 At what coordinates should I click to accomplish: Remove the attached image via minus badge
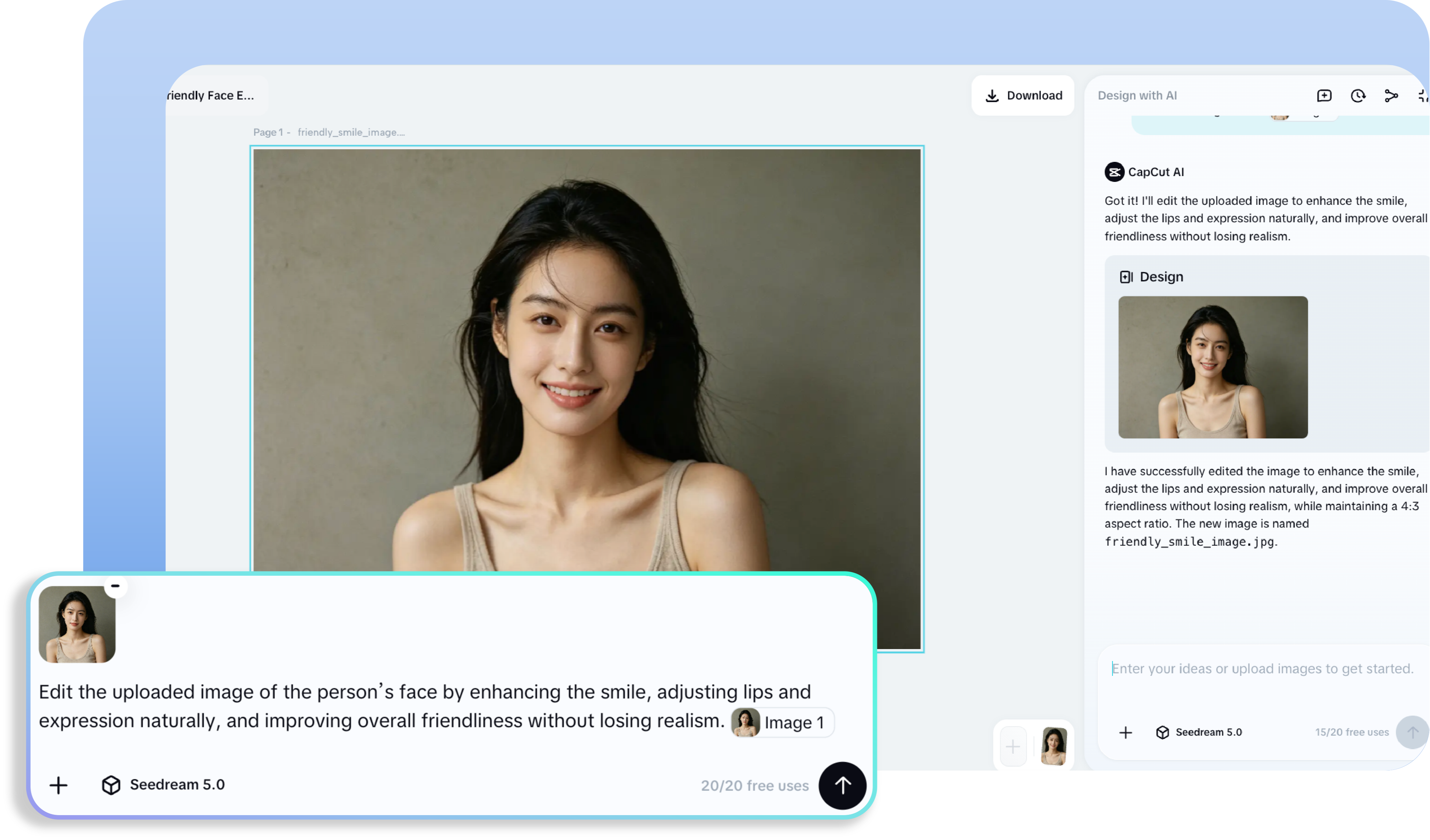click(x=115, y=586)
